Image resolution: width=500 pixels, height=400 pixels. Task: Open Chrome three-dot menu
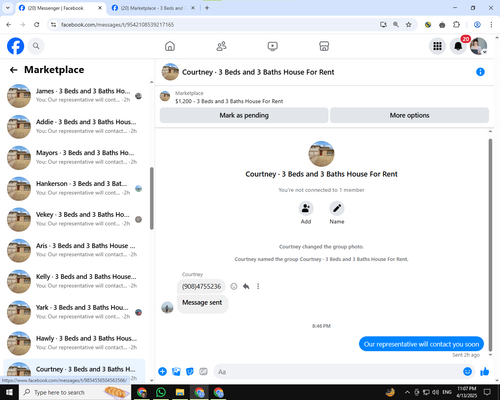[491, 25]
